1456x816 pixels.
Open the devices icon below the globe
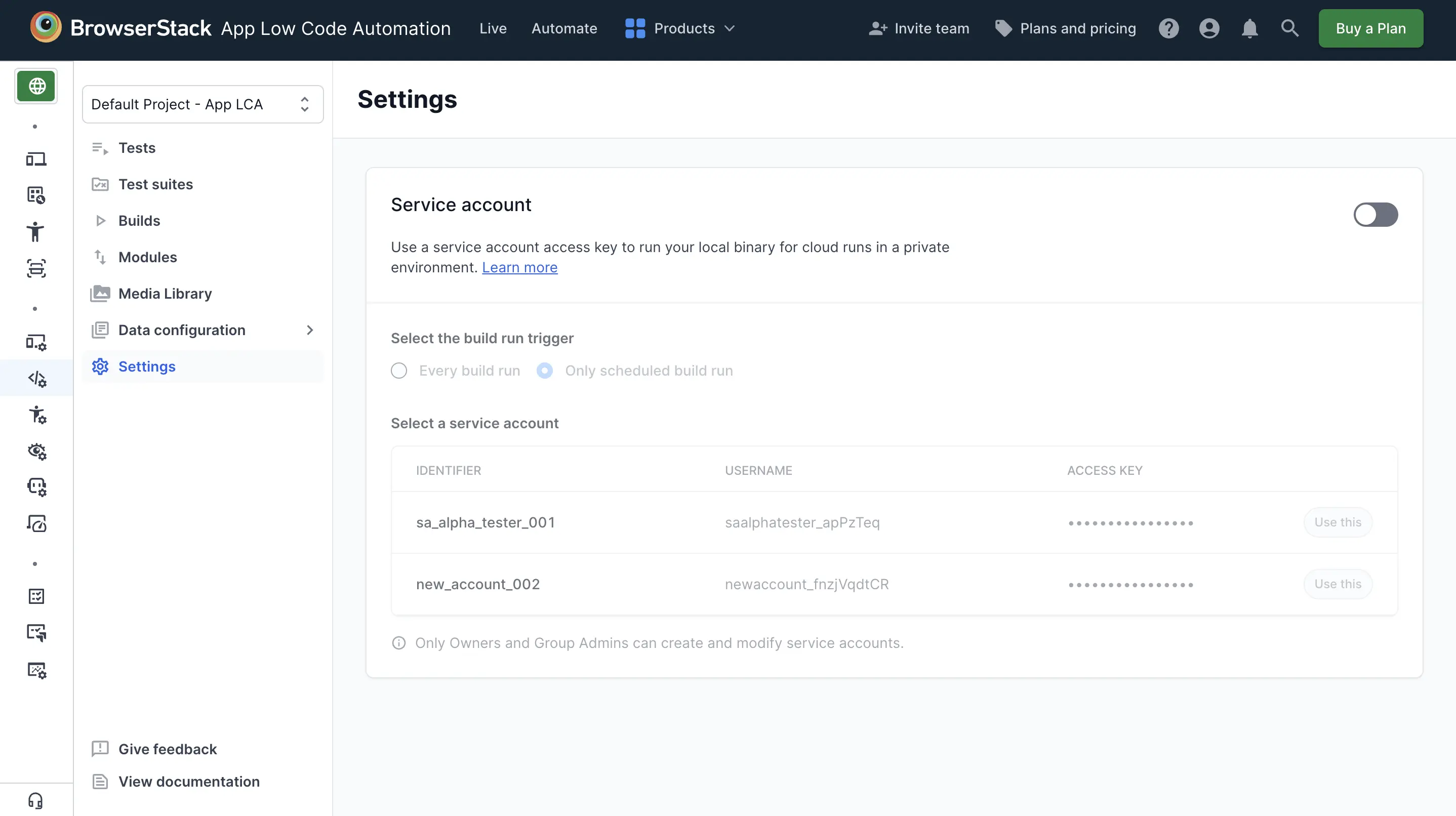(36, 159)
